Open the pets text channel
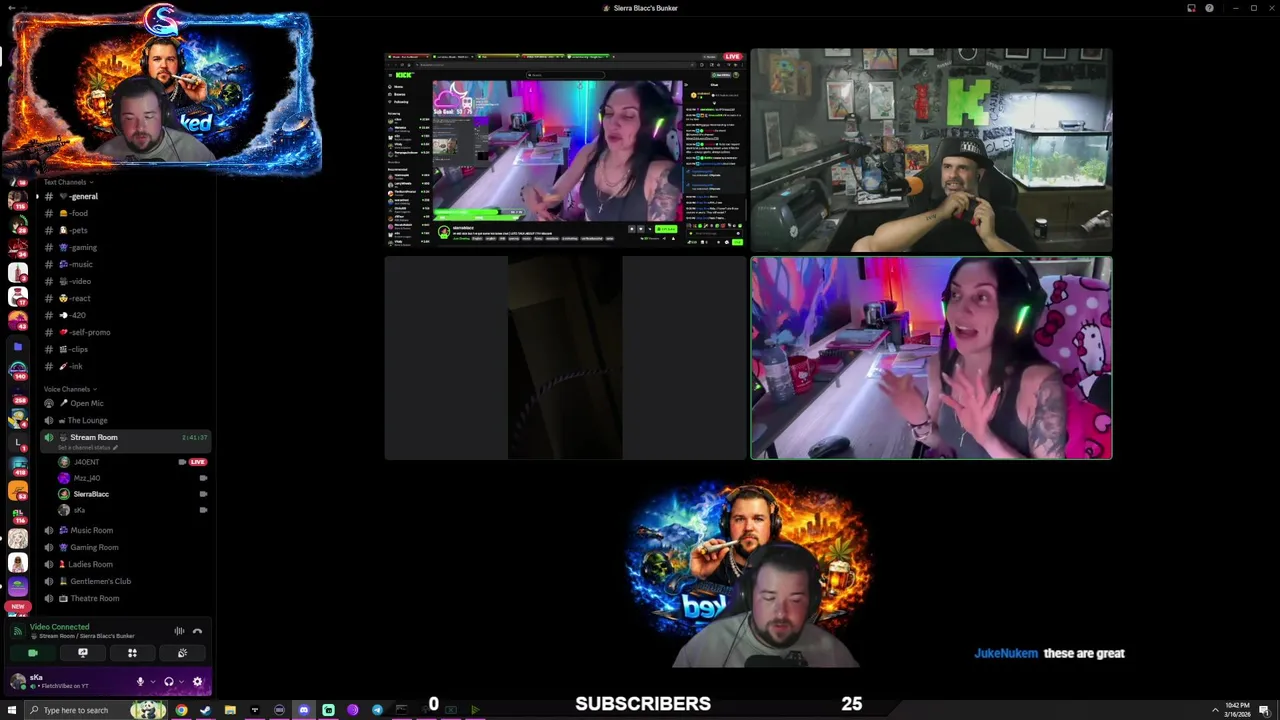The height and width of the screenshot is (720, 1280). click(x=125, y=230)
